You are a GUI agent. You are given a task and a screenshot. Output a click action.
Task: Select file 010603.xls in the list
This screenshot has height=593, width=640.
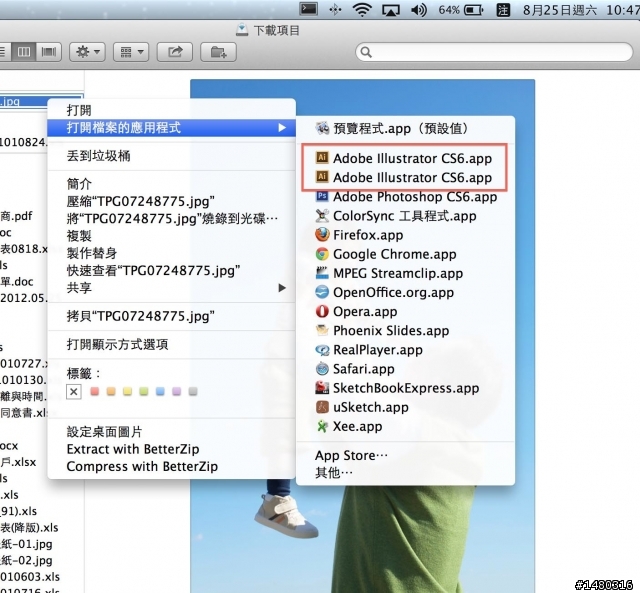[x=30, y=577]
